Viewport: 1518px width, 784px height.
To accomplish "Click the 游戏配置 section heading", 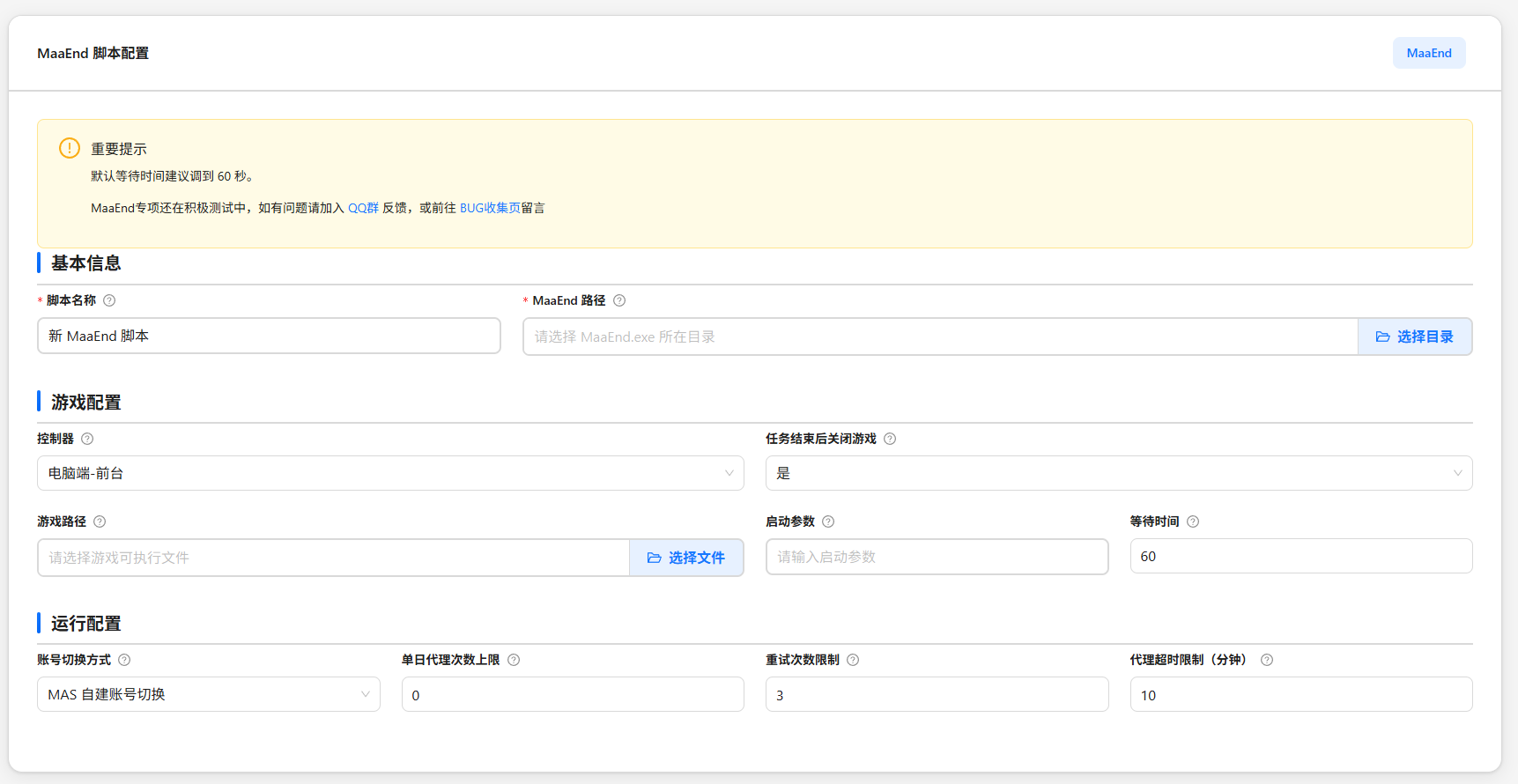I will click(85, 402).
